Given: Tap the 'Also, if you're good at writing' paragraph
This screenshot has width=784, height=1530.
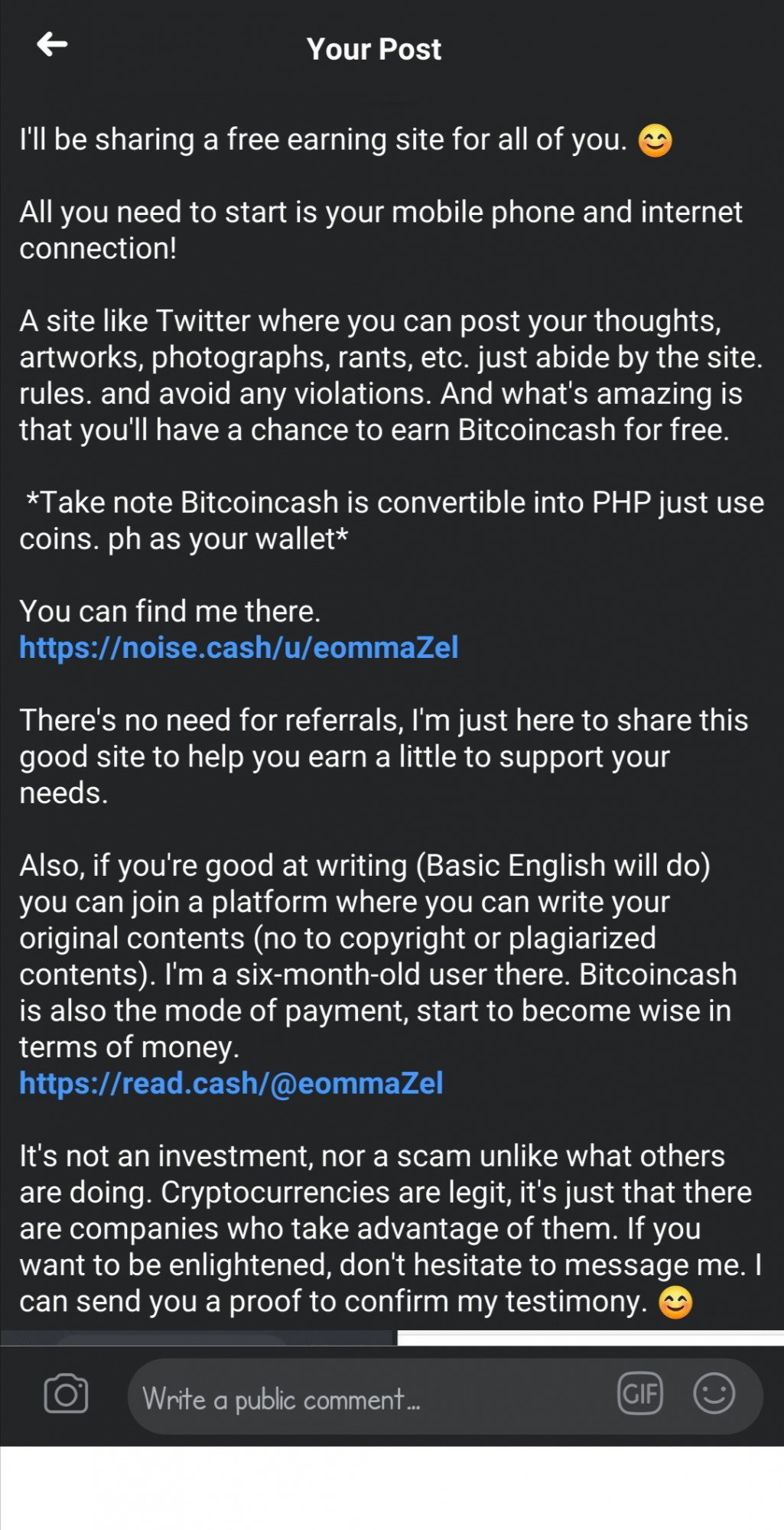Looking at the screenshot, I should click(x=379, y=956).
